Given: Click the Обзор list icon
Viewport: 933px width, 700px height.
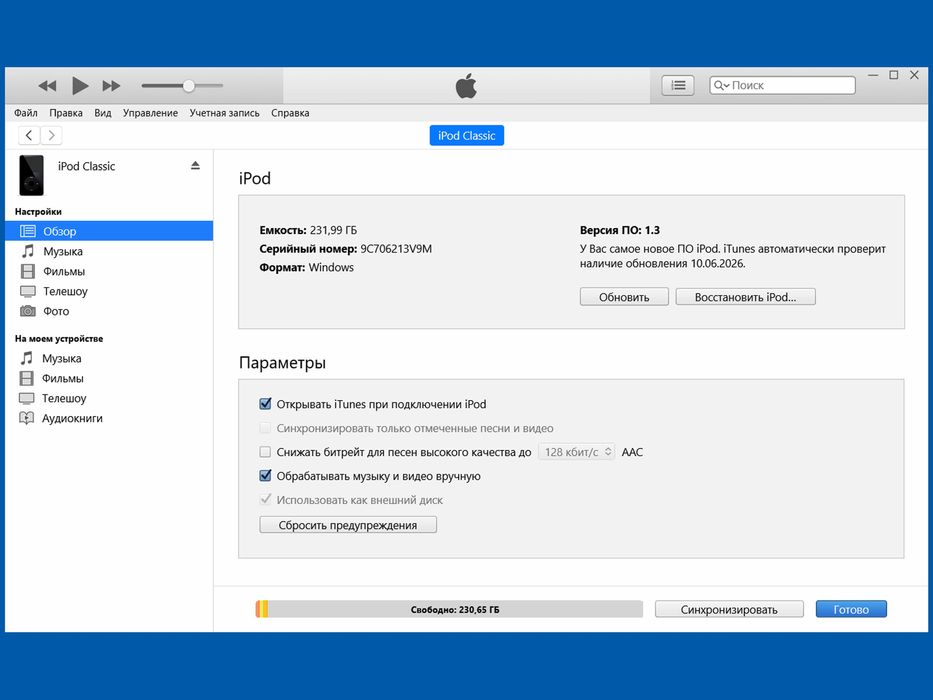Looking at the screenshot, I should [x=28, y=231].
